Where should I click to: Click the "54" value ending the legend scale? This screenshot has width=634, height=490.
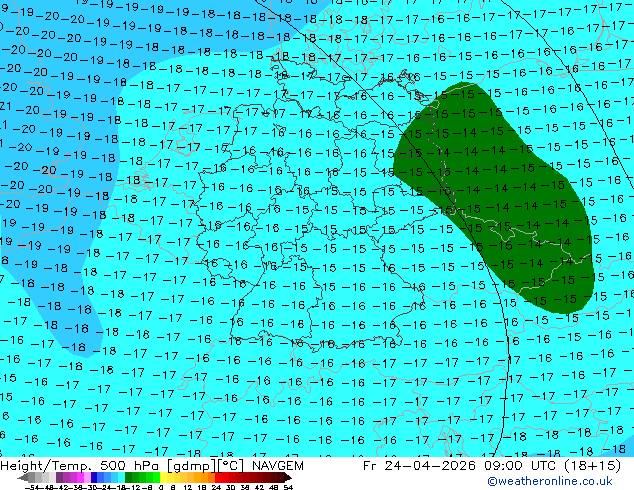click(x=288, y=488)
